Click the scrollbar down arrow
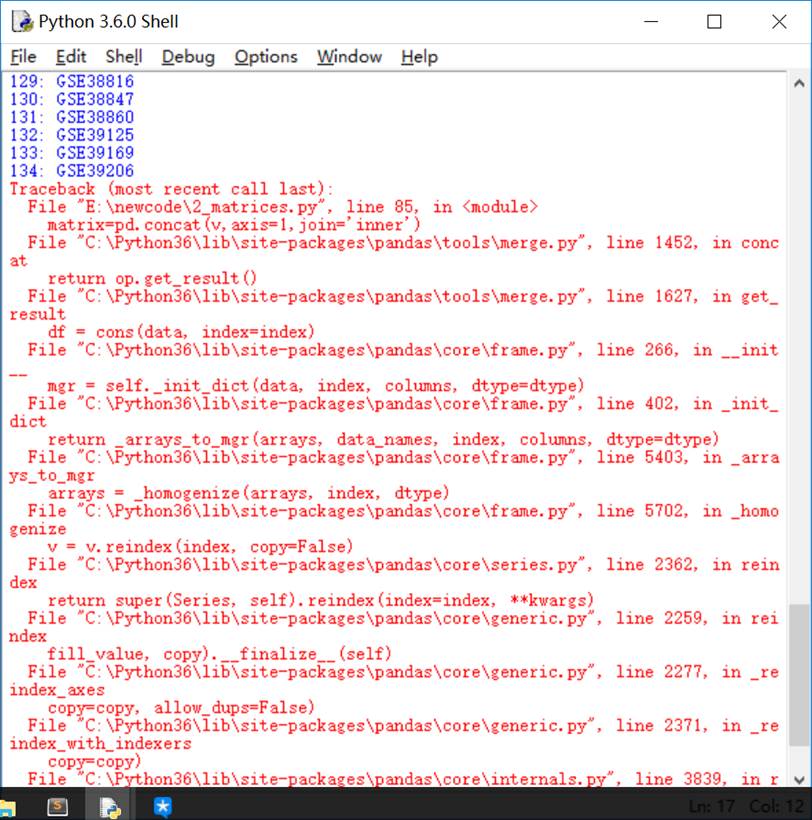 tap(799, 780)
